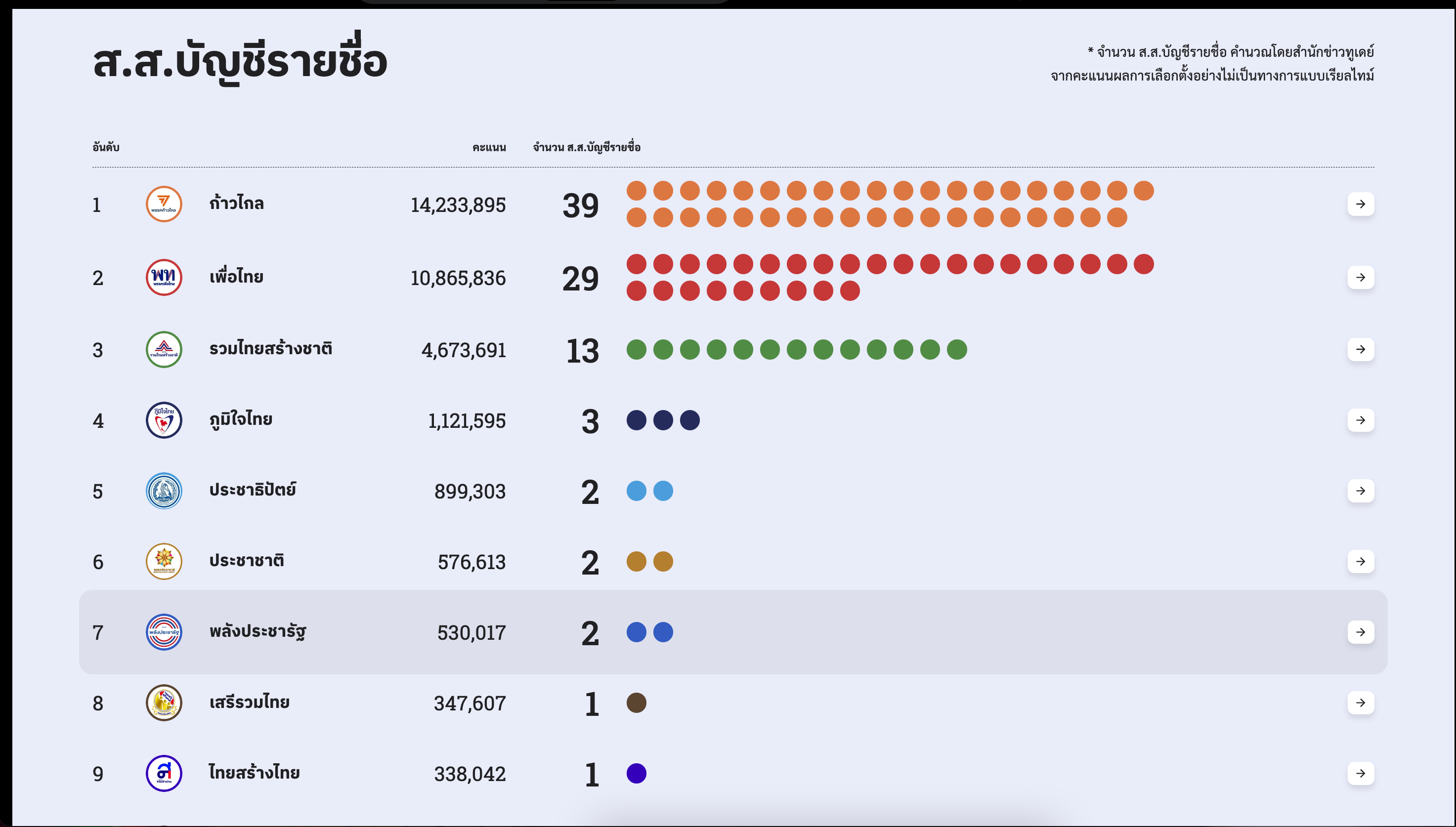Viewport: 1456px width, 827px height.
Task: Click the purple ไทยสร้างไทย seat dot
Action: [636, 773]
